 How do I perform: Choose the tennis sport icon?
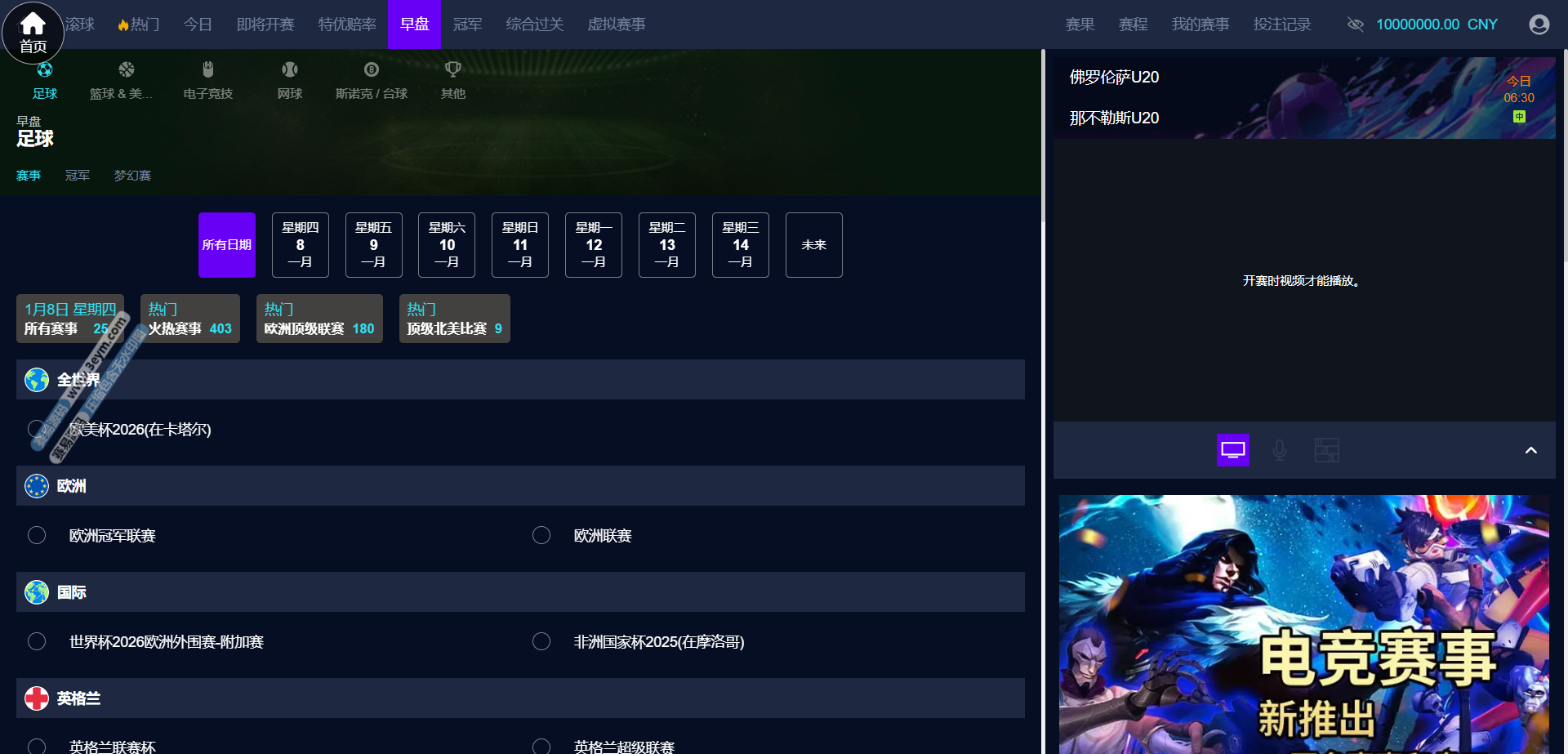(x=289, y=70)
